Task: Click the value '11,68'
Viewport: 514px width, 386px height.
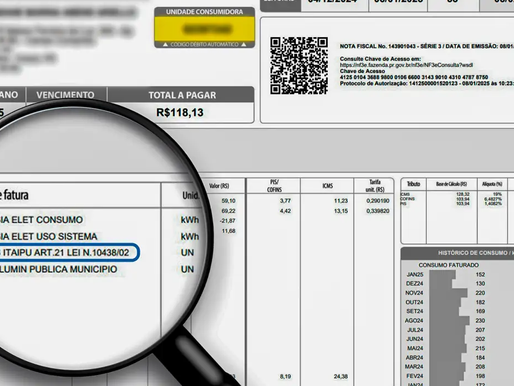Action: (x=229, y=231)
